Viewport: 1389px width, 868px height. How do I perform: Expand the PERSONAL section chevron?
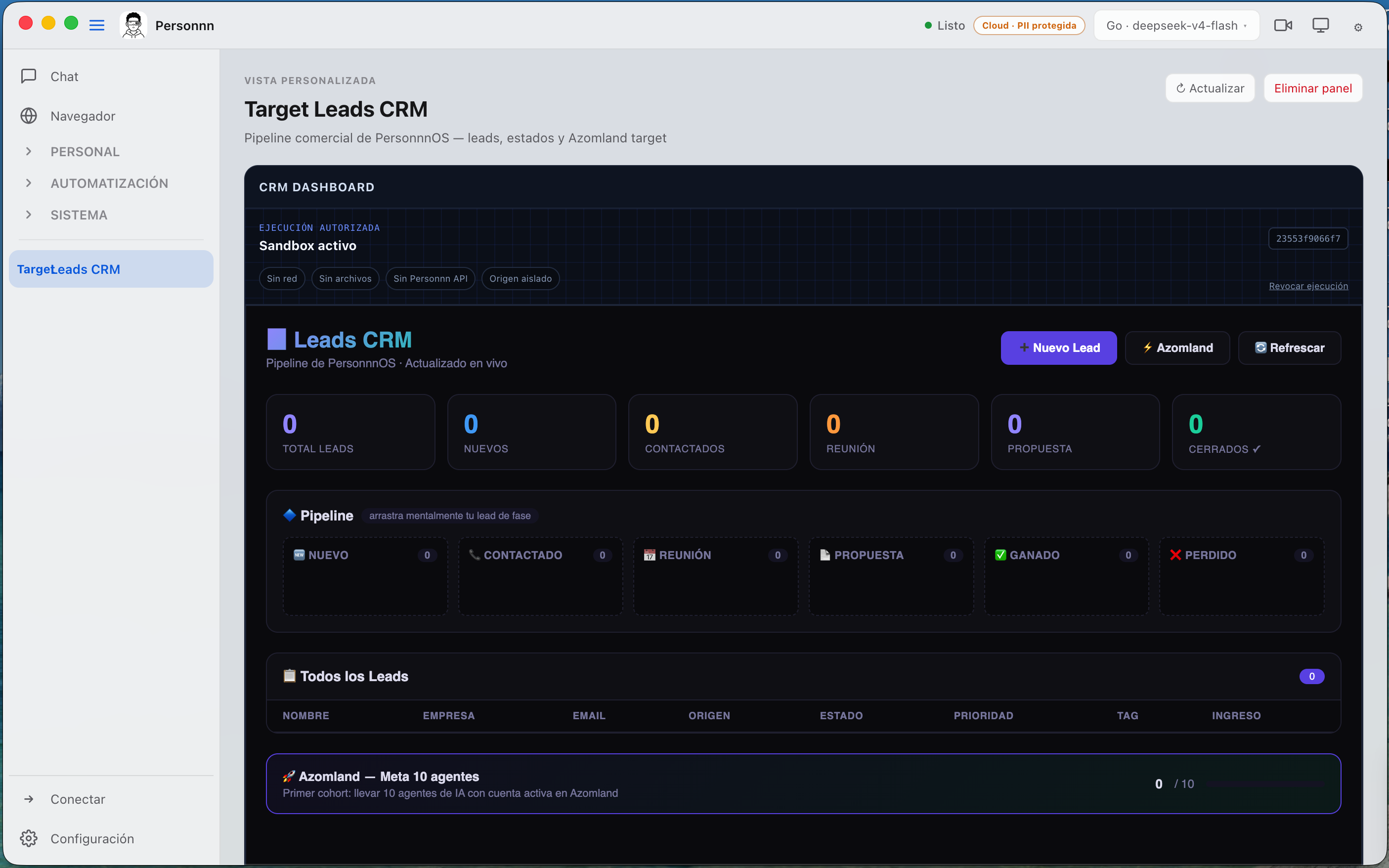29,152
